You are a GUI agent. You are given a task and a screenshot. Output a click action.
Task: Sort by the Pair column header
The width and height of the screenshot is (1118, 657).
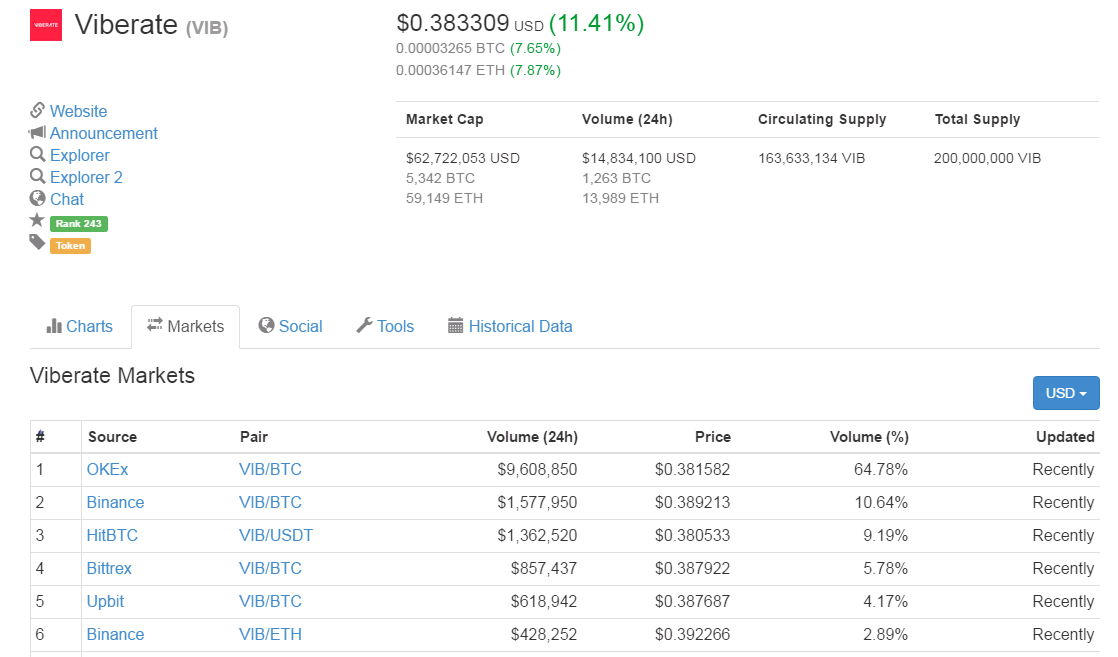click(x=254, y=437)
